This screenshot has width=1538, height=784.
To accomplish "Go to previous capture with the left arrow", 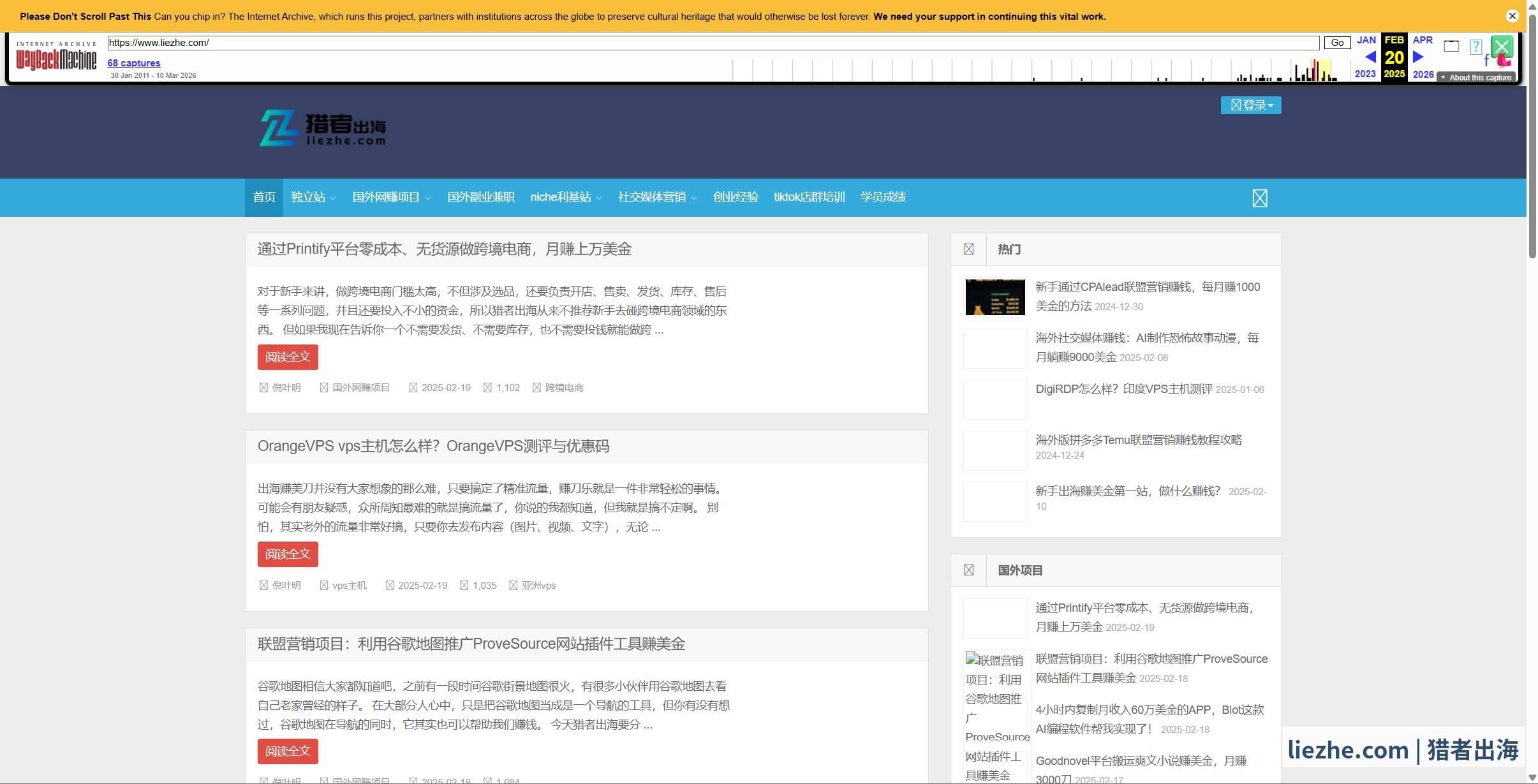I will tap(1370, 57).
